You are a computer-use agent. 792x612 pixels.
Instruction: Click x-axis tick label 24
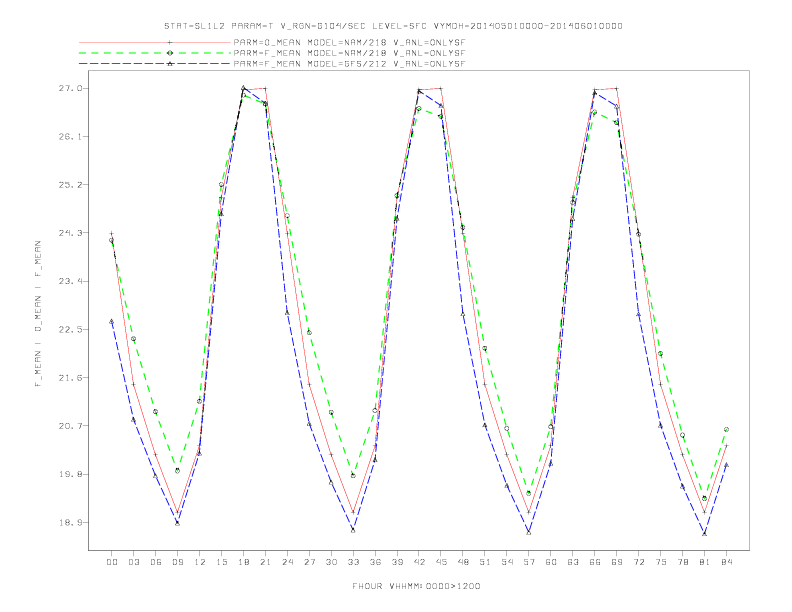pos(287,562)
